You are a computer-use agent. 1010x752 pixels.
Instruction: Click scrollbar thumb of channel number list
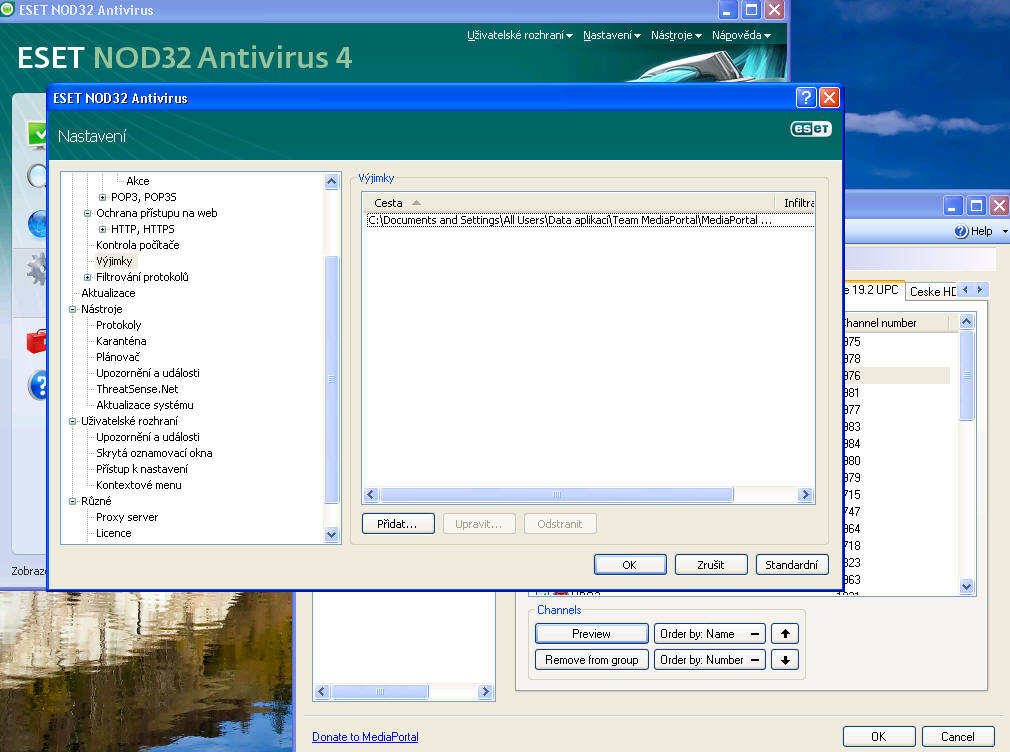coord(966,375)
